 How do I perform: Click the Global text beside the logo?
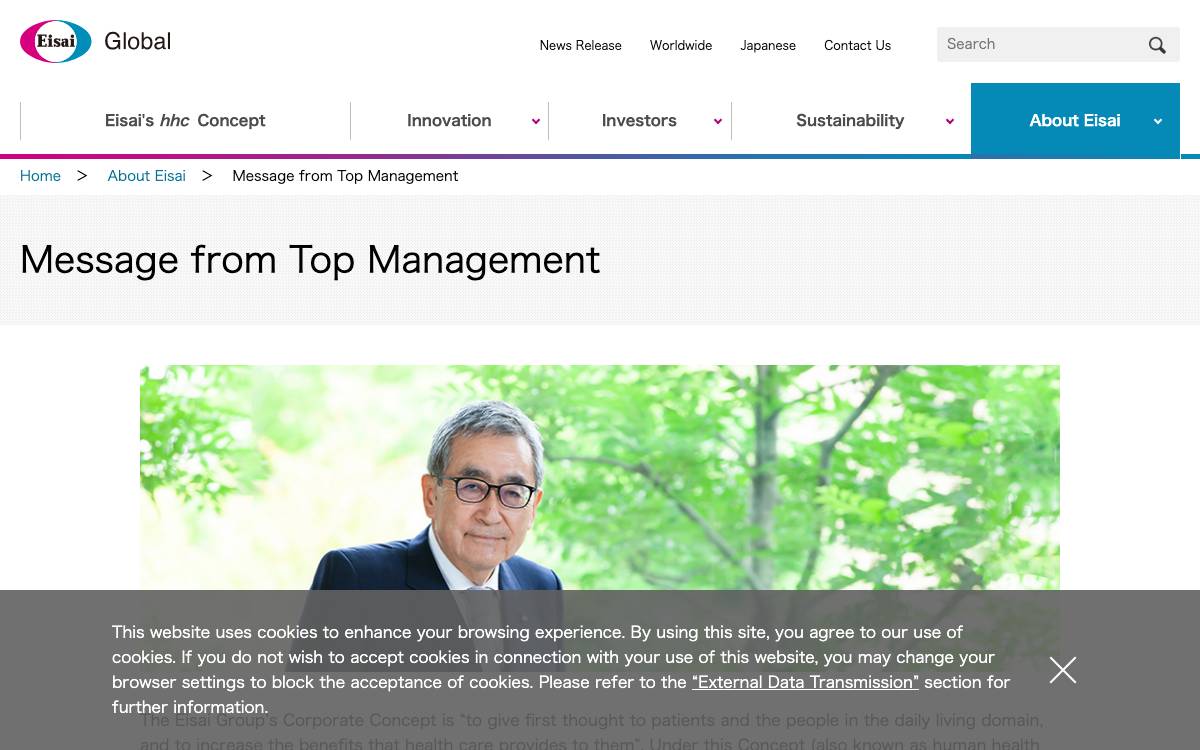[137, 42]
